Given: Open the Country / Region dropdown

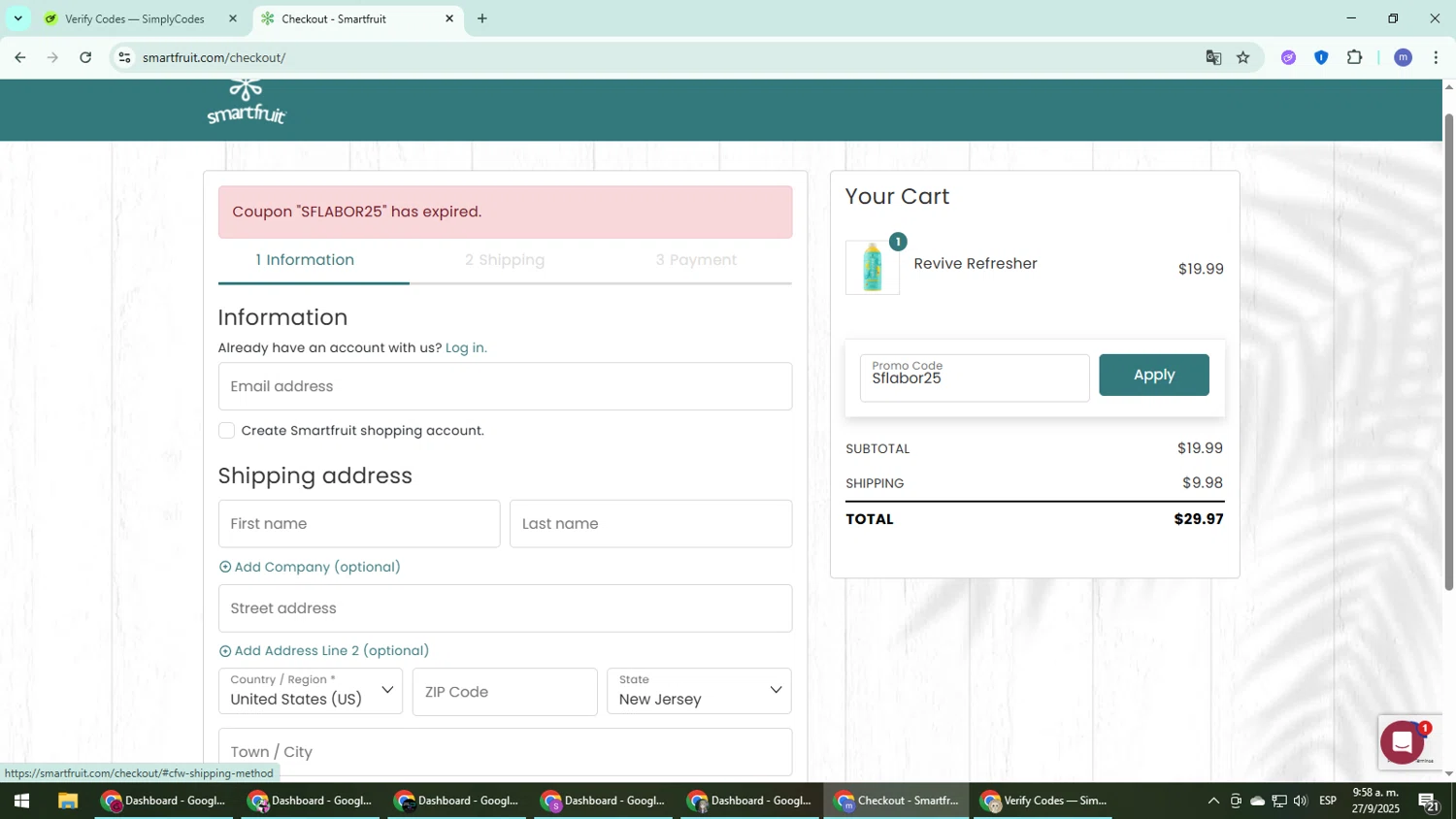Looking at the screenshot, I should click(311, 691).
